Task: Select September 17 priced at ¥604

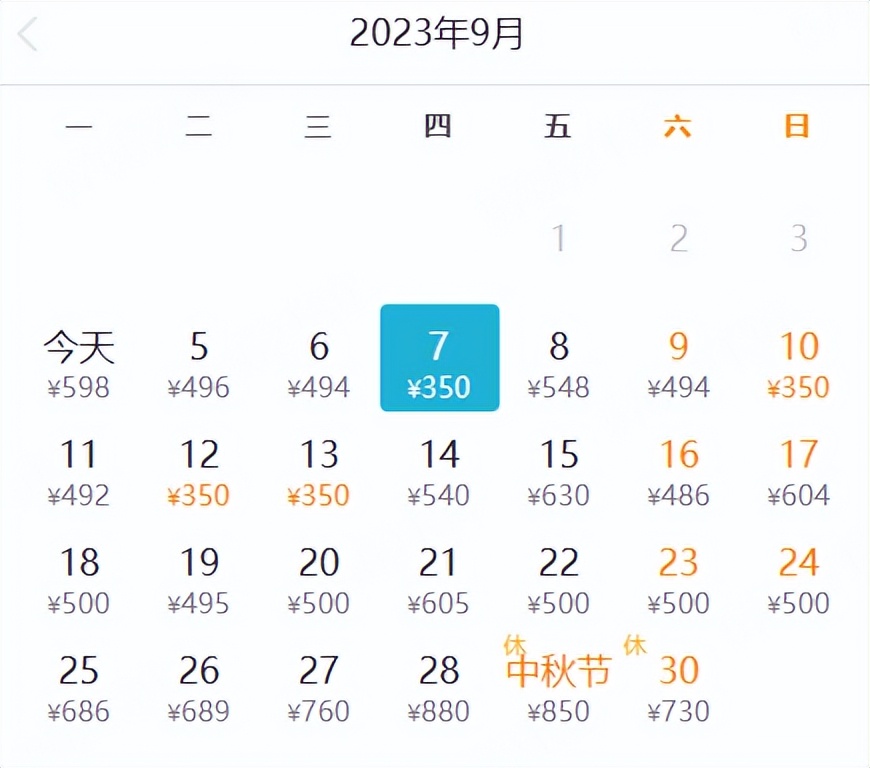Action: (x=798, y=471)
